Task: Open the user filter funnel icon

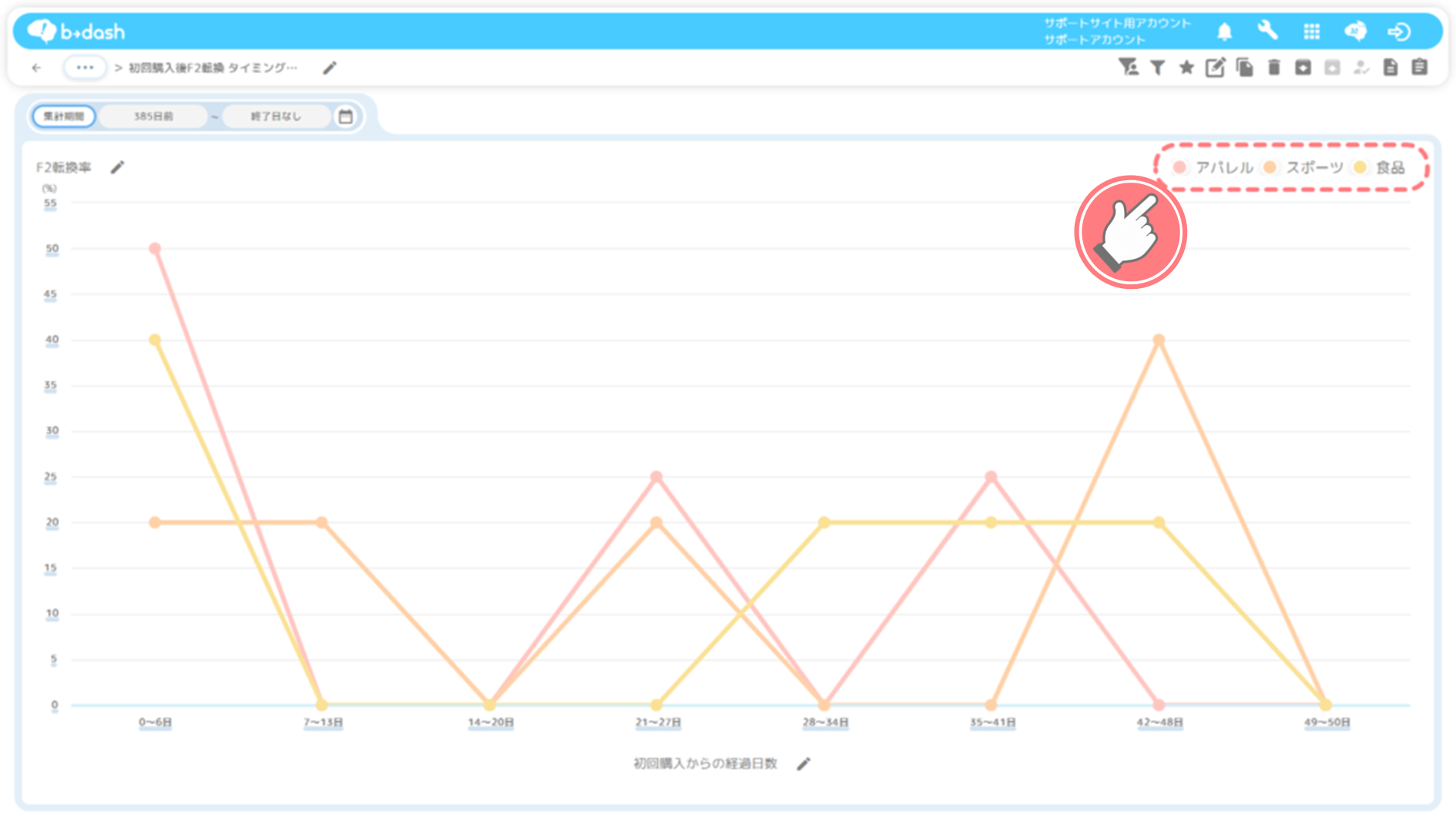Action: click(1129, 68)
